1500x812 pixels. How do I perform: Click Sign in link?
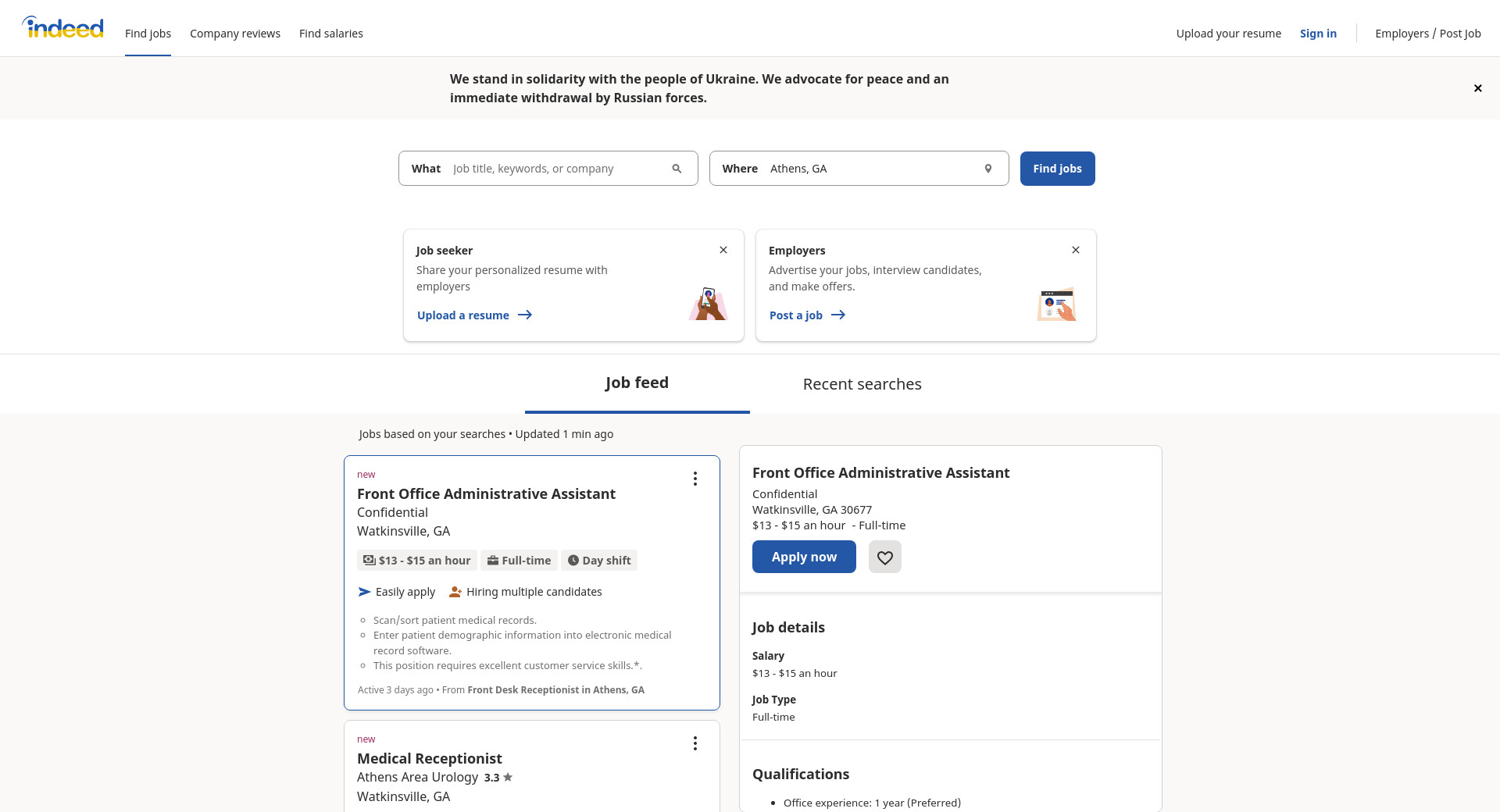[1317, 34]
